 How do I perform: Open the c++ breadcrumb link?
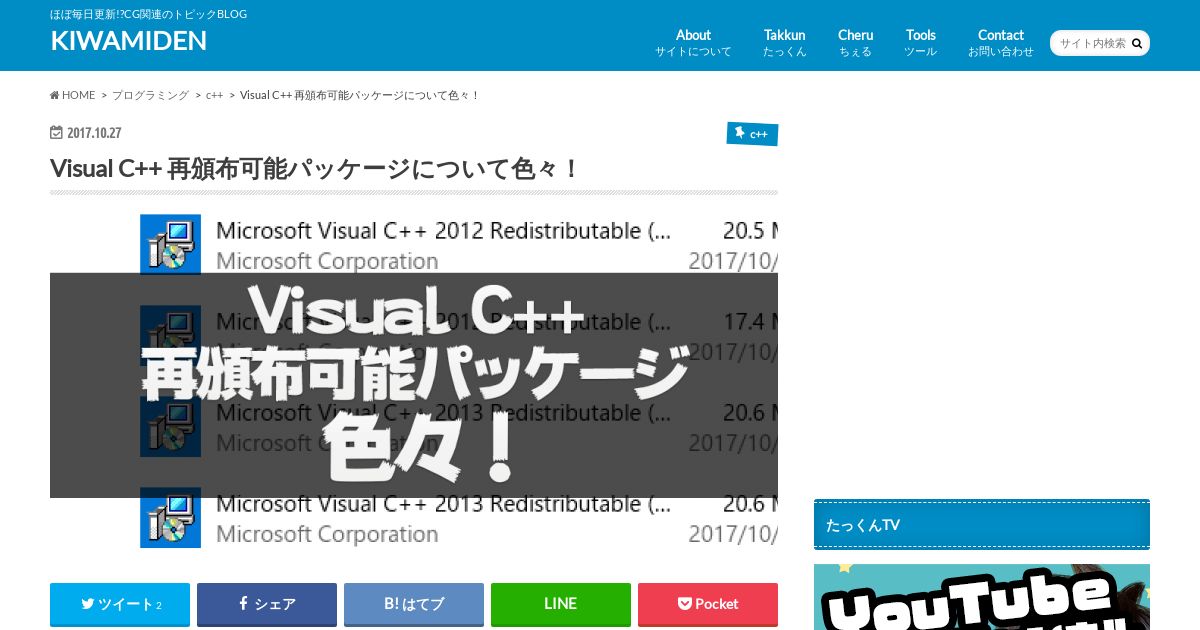click(214, 95)
